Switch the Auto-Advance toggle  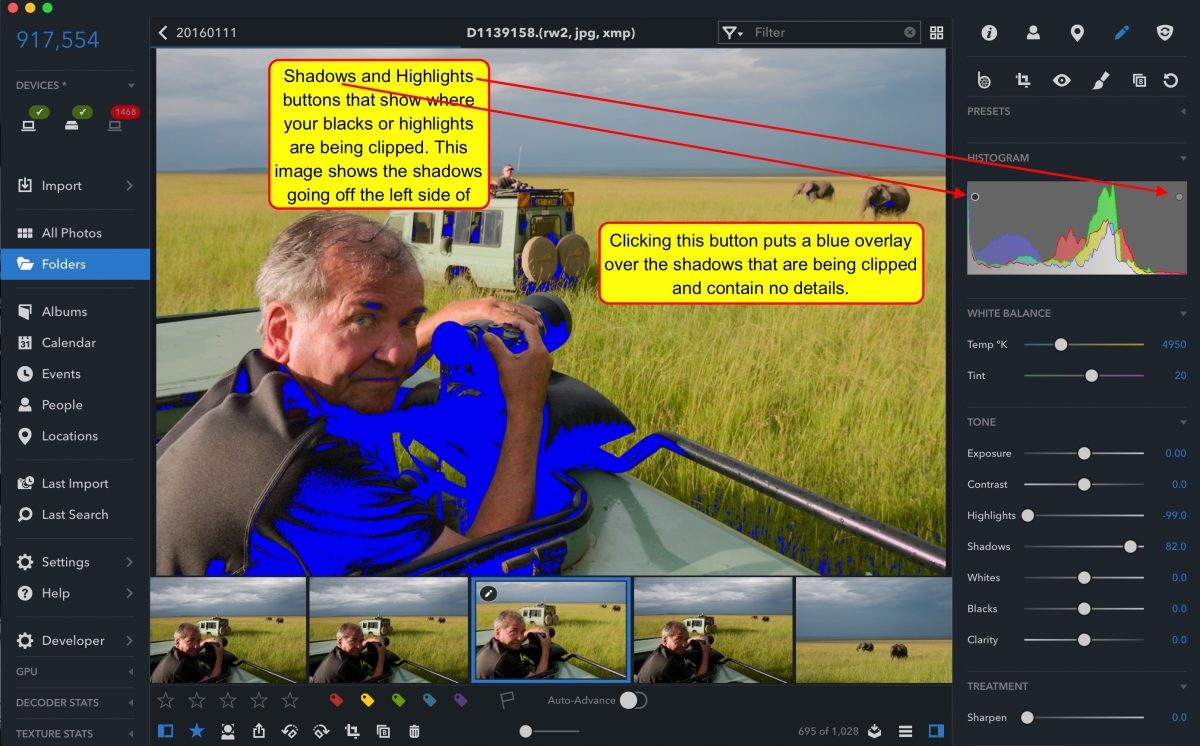point(632,700)
